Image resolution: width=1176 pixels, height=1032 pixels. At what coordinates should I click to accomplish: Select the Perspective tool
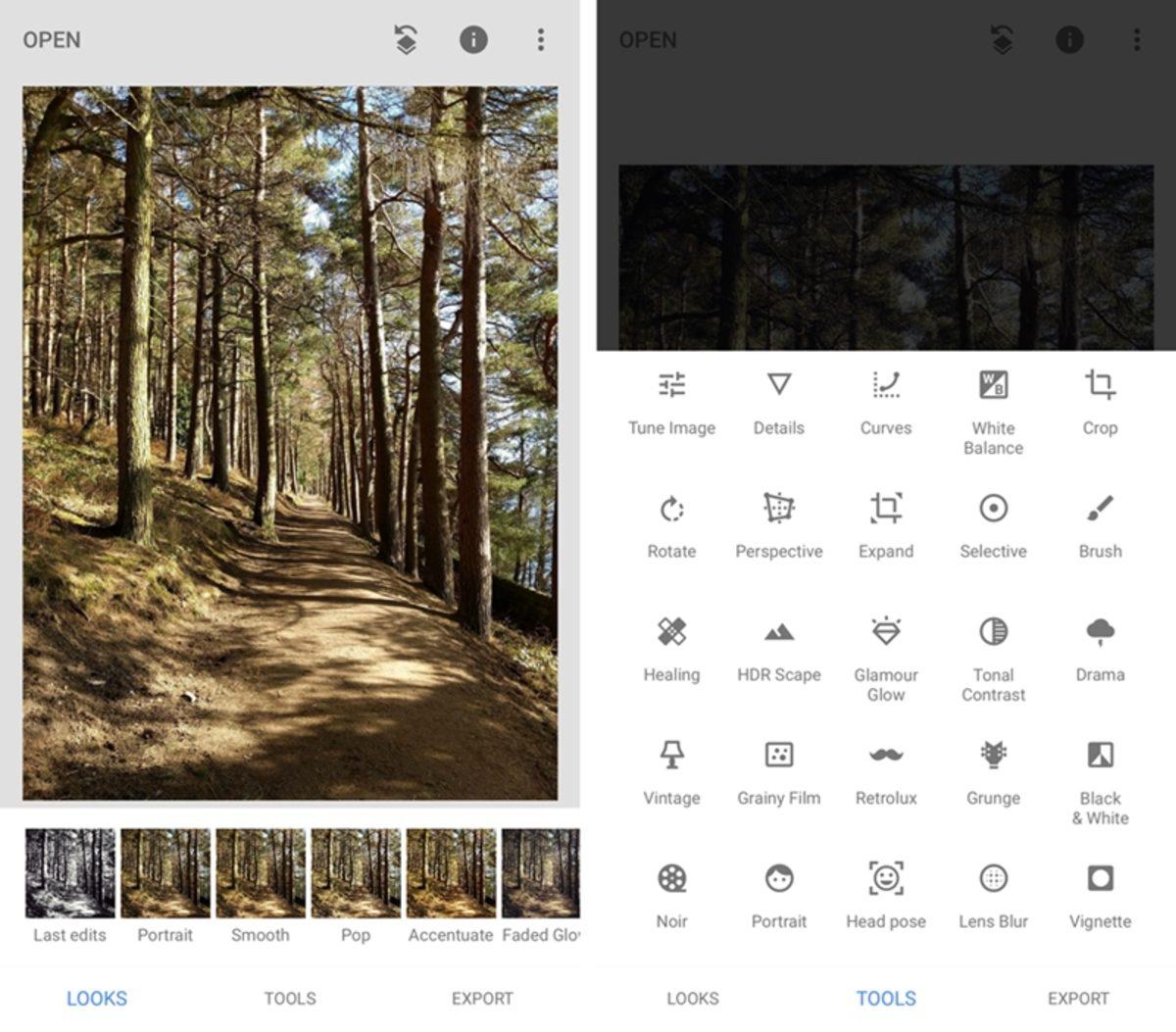click(x=779, y=524)
